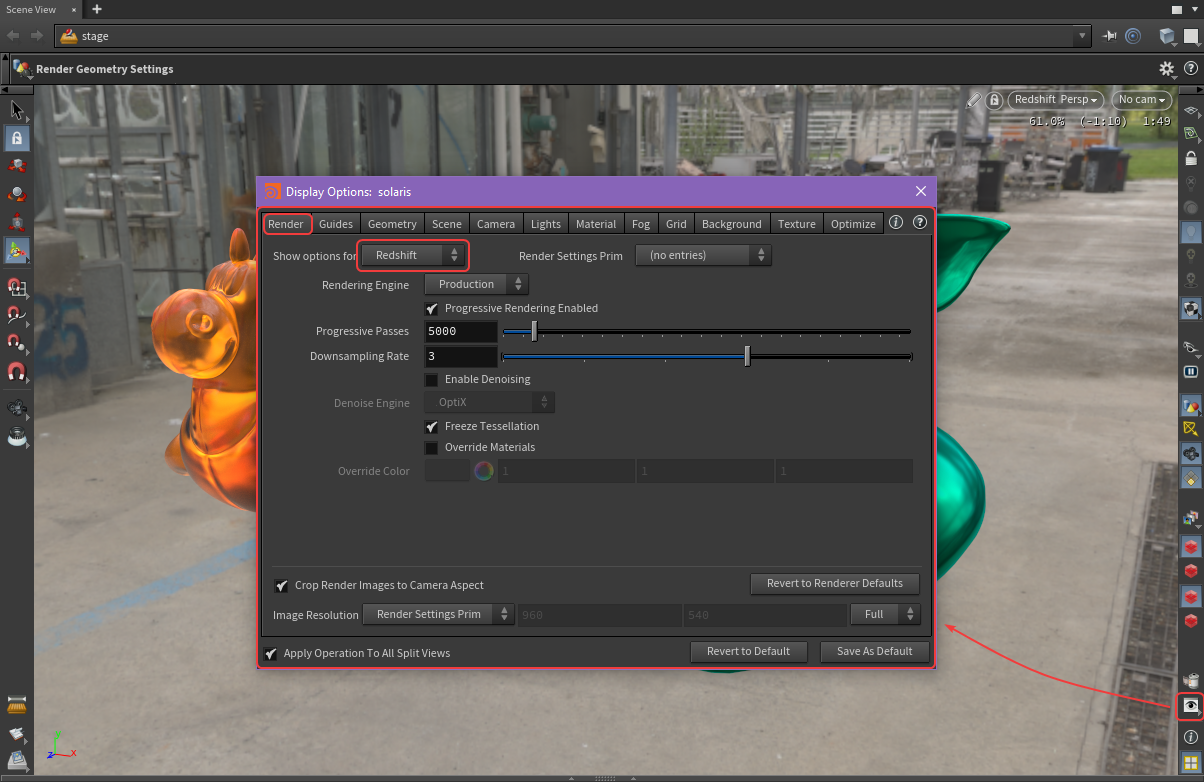
Task: Click the padlock icon beside Redshift Persp
Action: (994, 100)
